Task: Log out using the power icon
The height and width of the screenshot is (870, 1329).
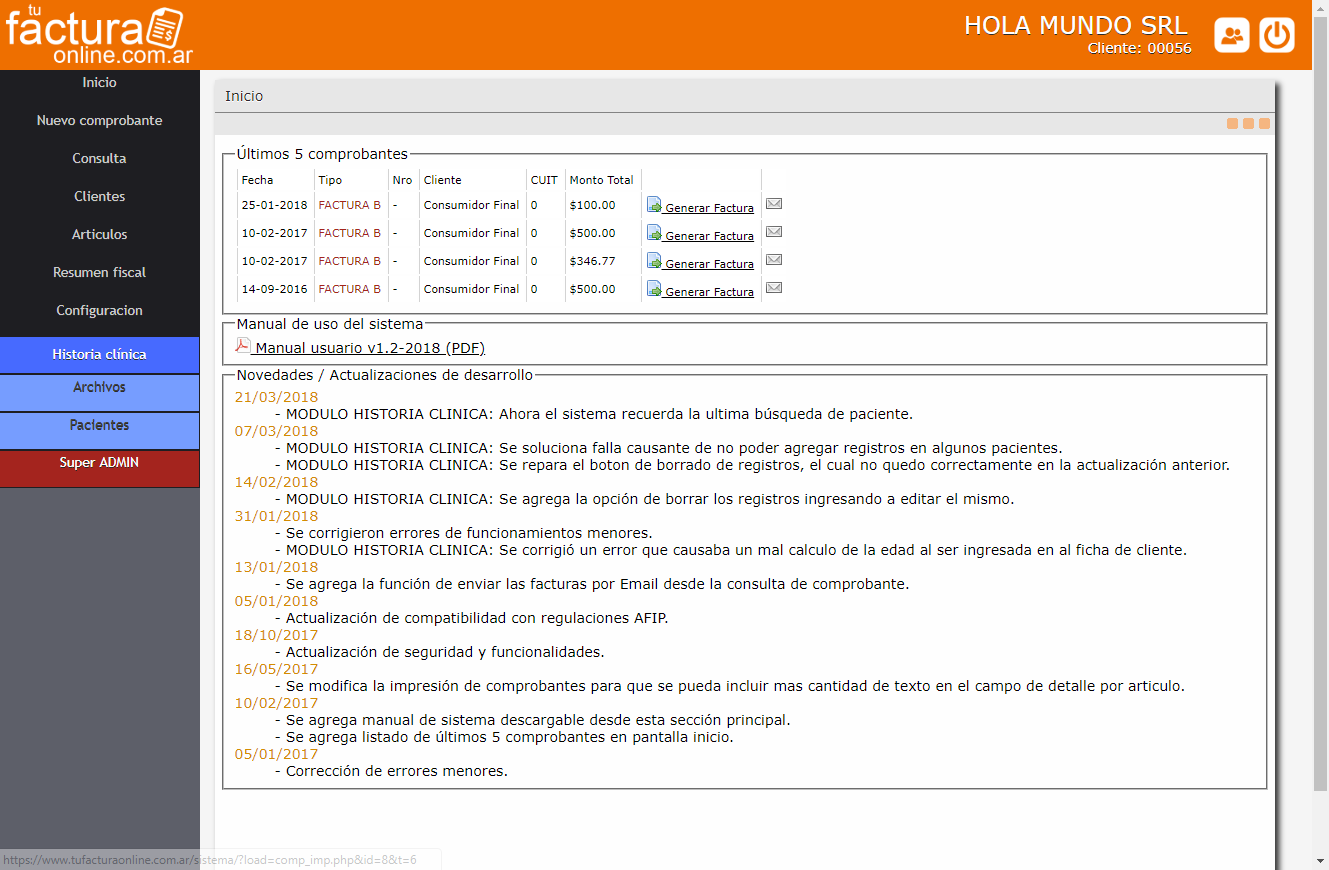Action: (1277, 34)
